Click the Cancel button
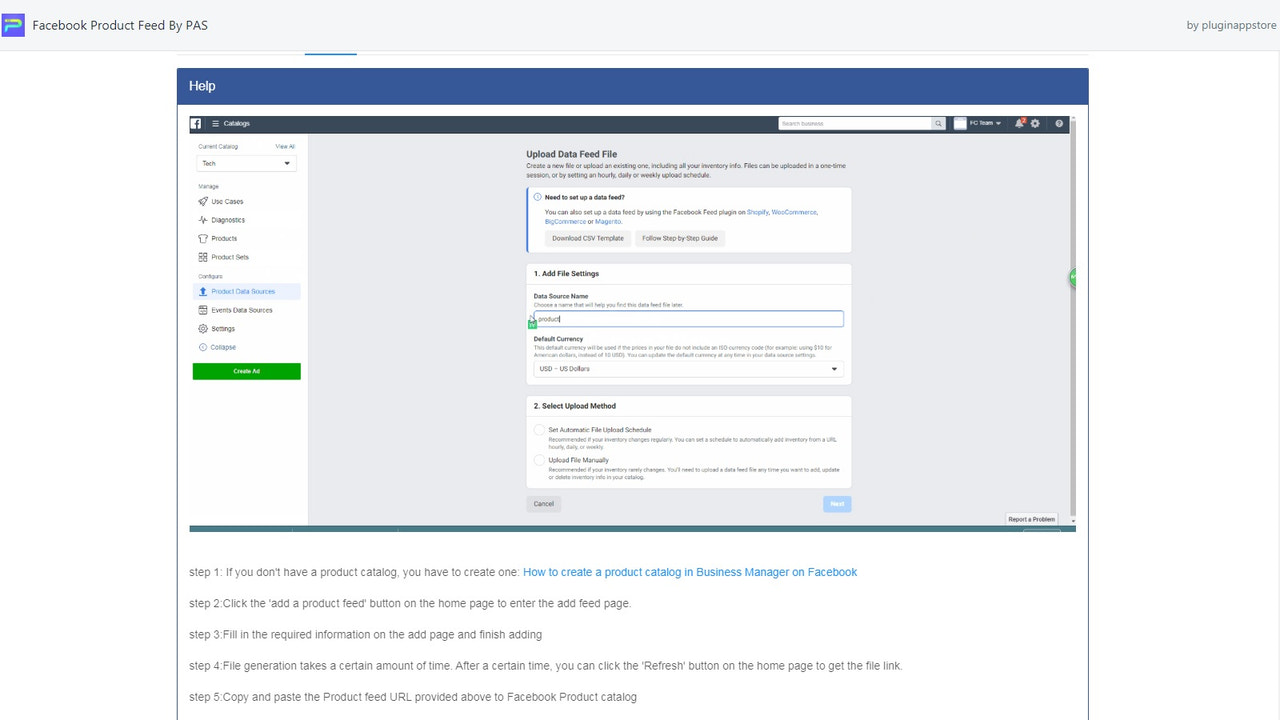 pos(544,504)
